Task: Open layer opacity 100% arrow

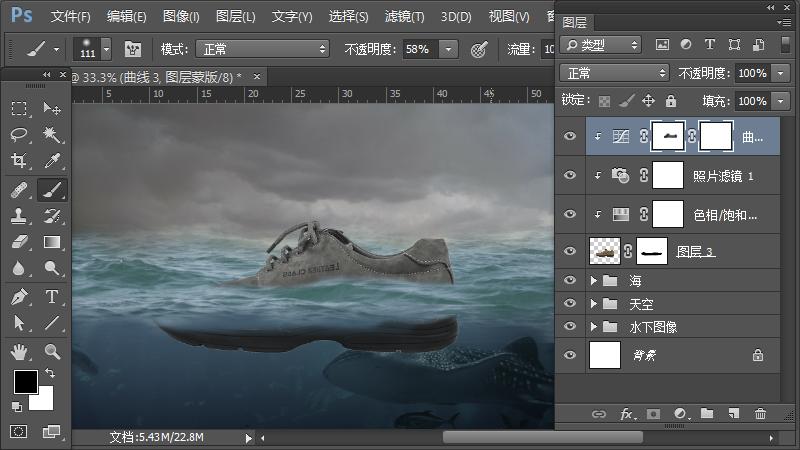Action: pos(781,73)
